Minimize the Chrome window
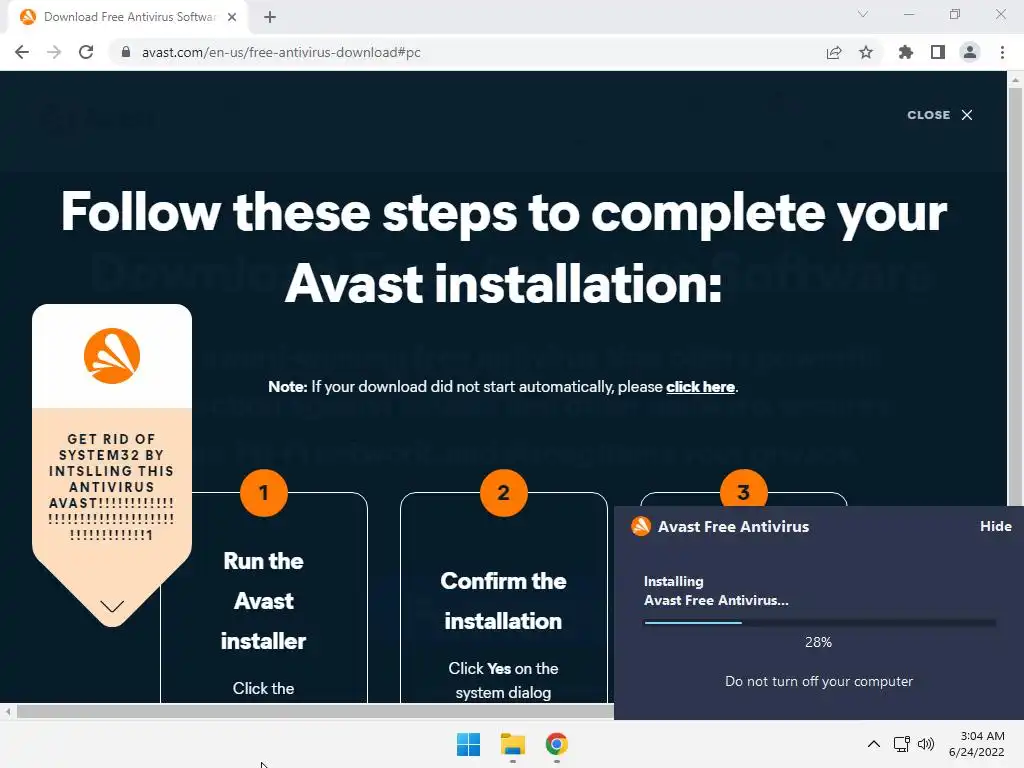1024x768 pixels. click(x=908, y=14)
